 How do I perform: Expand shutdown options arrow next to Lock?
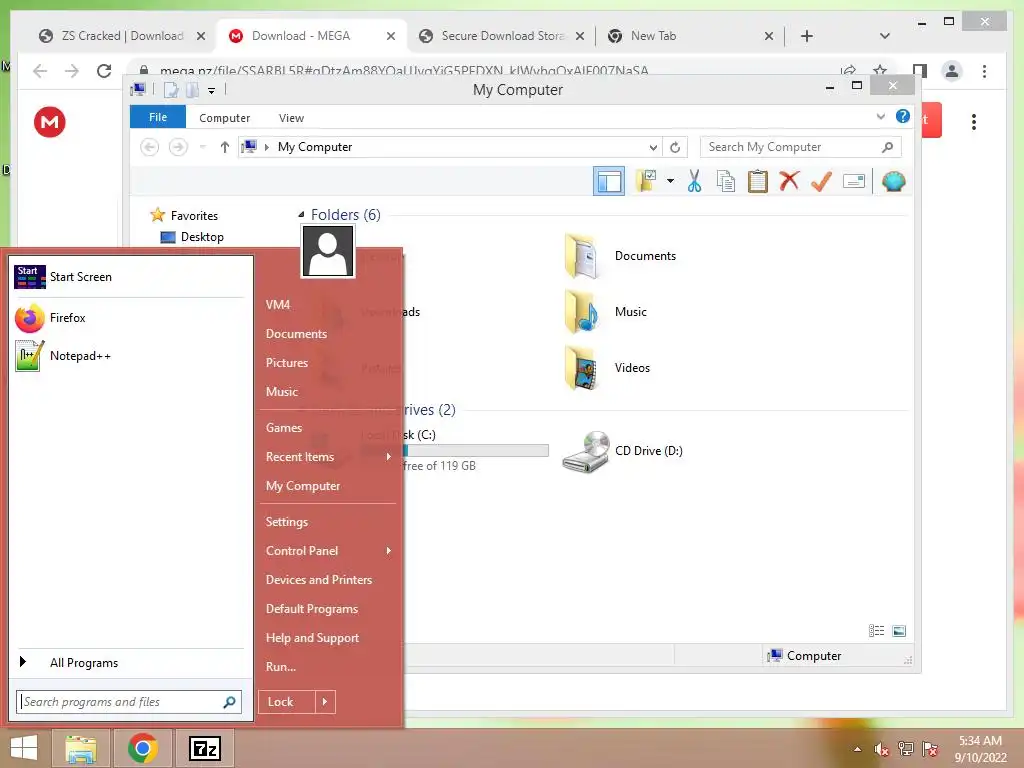(325, 702)
